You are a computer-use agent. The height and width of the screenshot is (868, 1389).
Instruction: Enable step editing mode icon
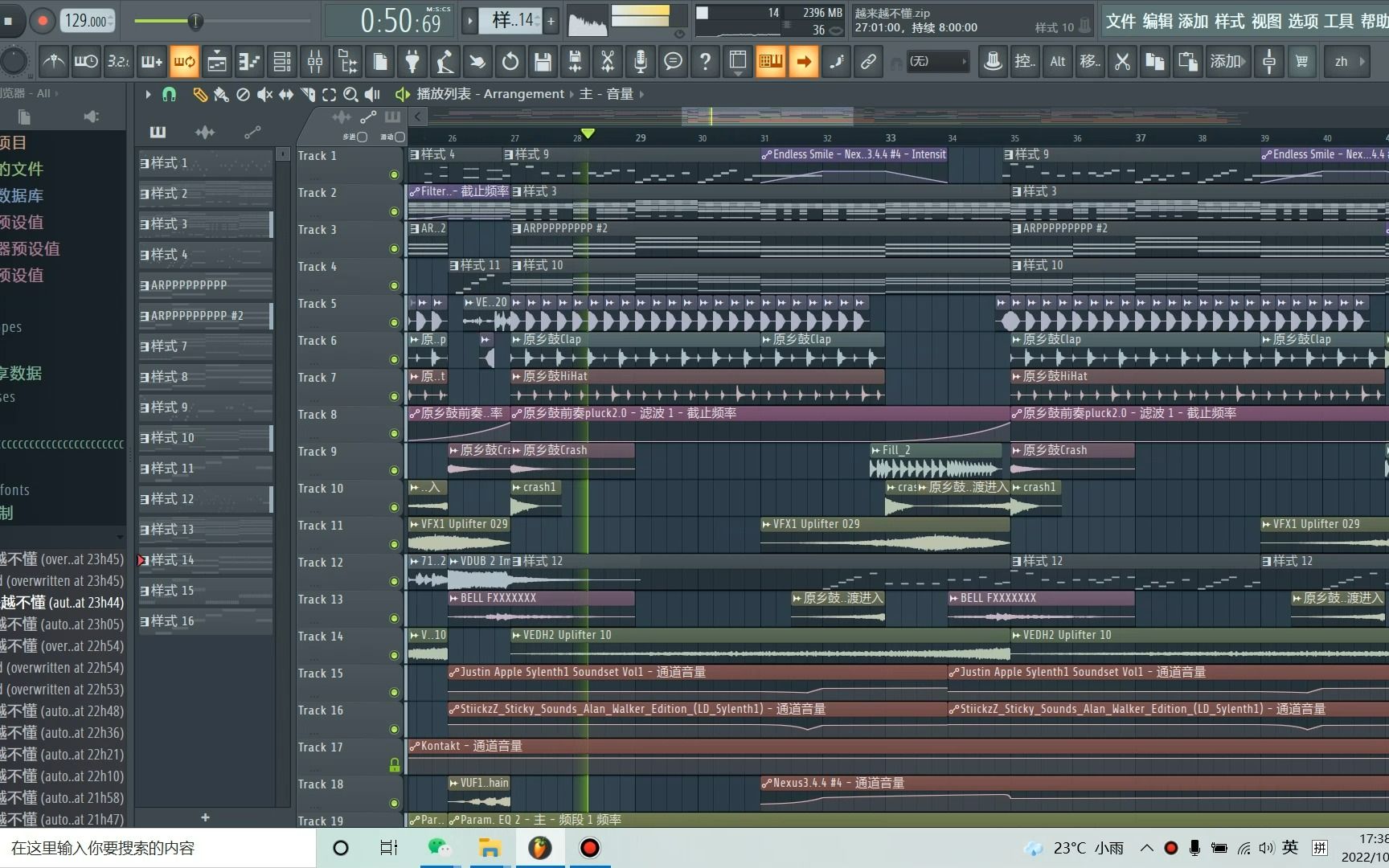(837, 61)
